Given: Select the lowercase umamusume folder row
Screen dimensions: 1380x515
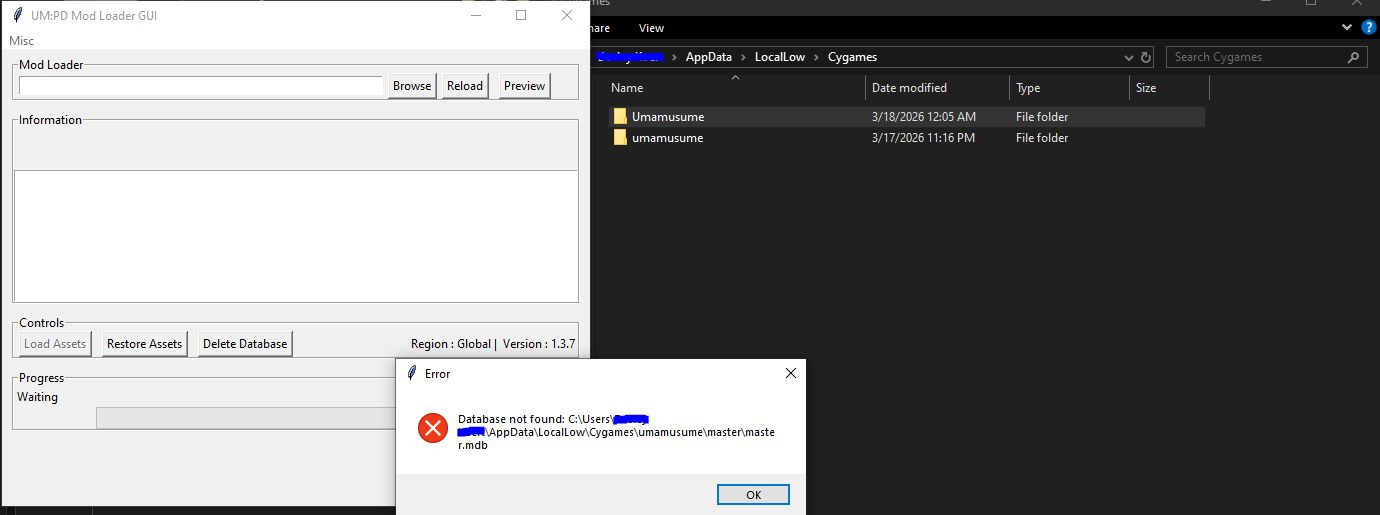Looking at the screenshot, I should pyautogui.click(x=906, y=138).
